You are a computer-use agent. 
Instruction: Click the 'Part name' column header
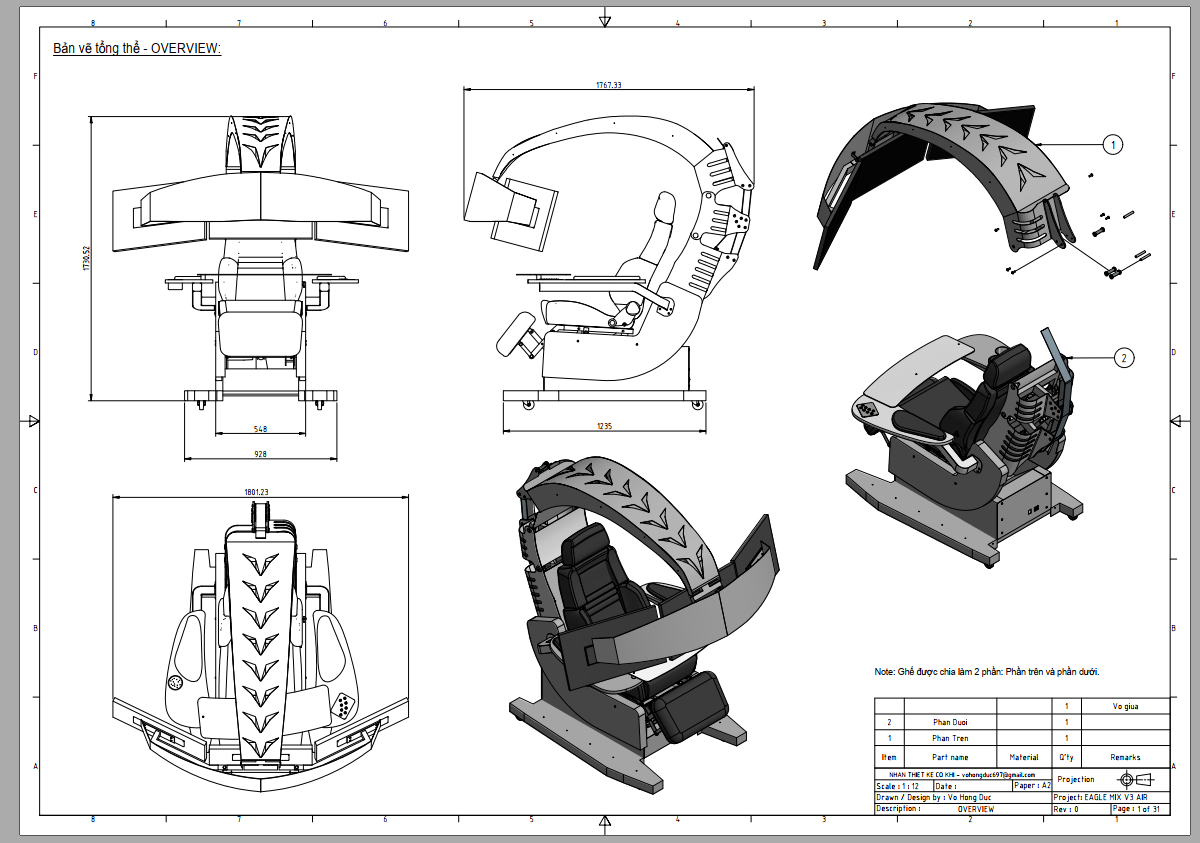950,757
